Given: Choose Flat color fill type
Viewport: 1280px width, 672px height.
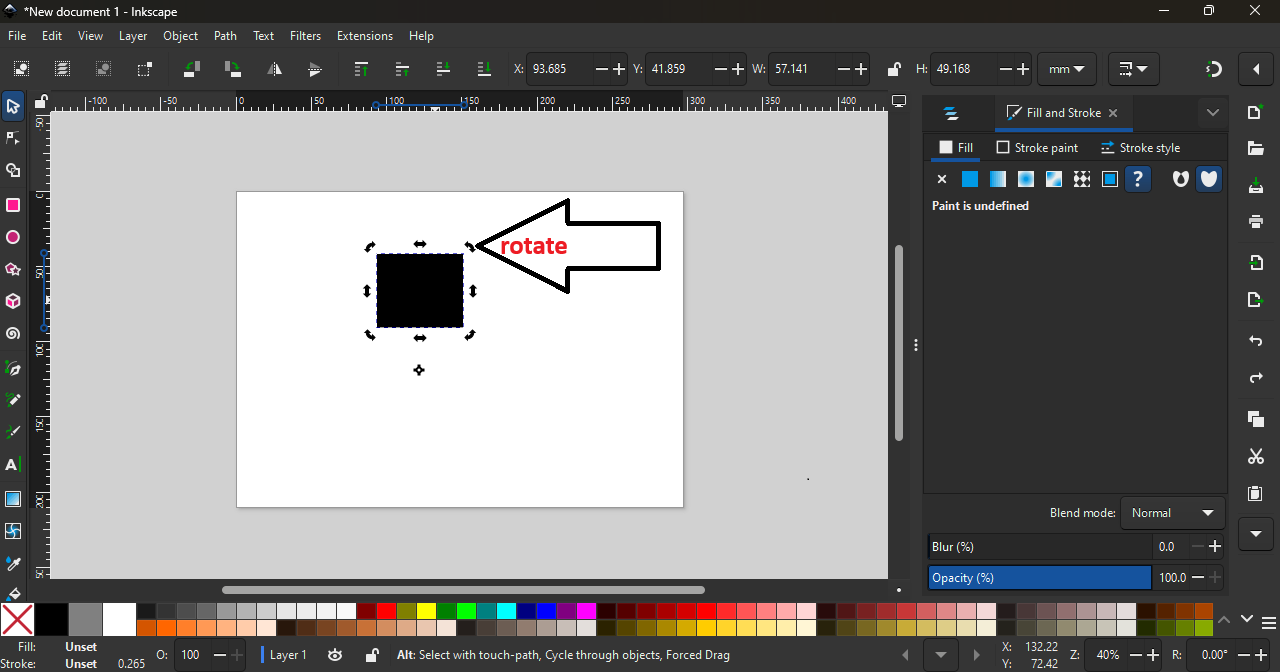Looking at the screenshot, I should pyautogui.click(x=969, y=180).
